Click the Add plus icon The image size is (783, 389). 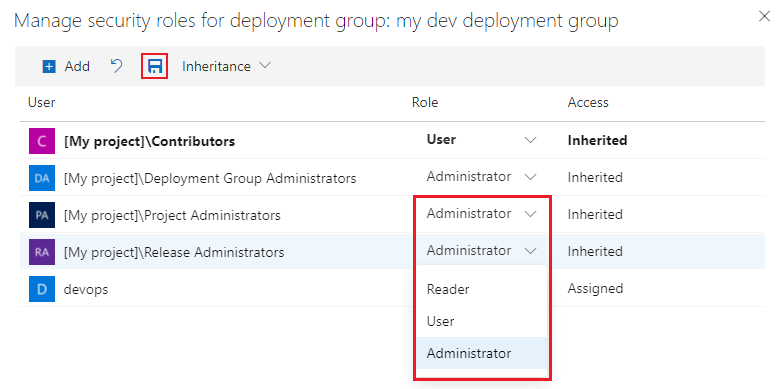(x=49, y=66)
